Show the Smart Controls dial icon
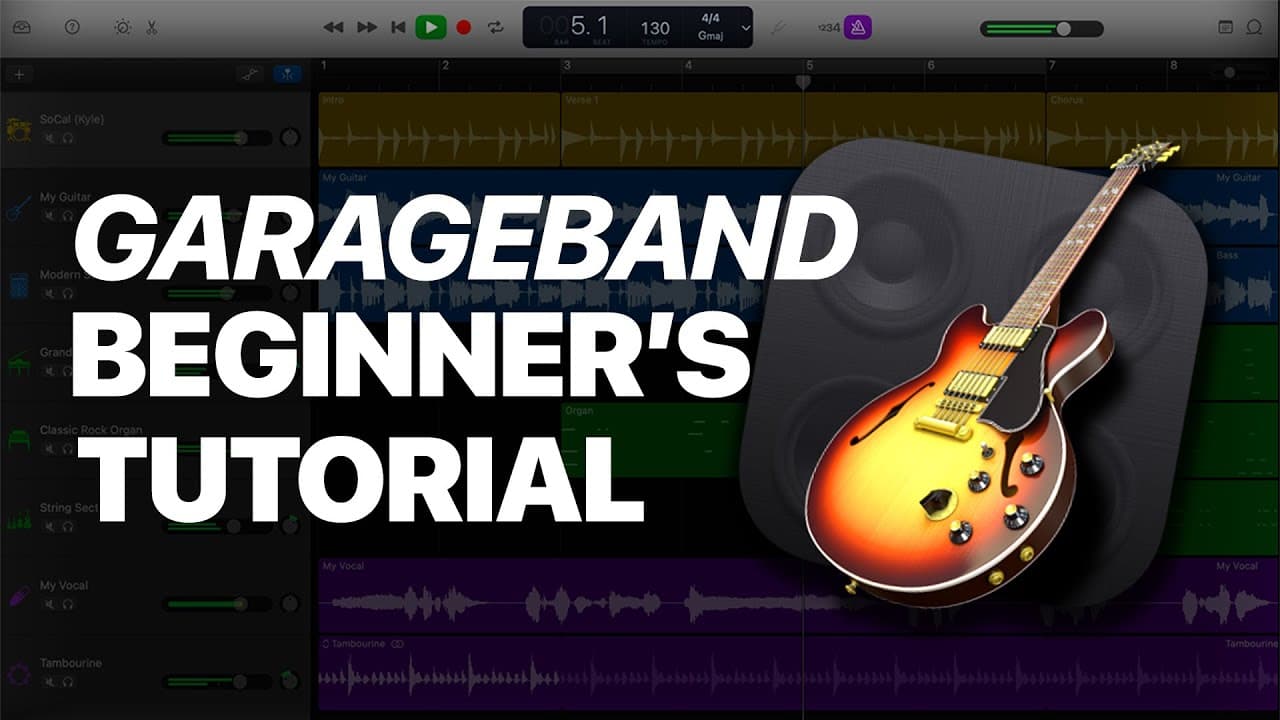 [122, 28]
